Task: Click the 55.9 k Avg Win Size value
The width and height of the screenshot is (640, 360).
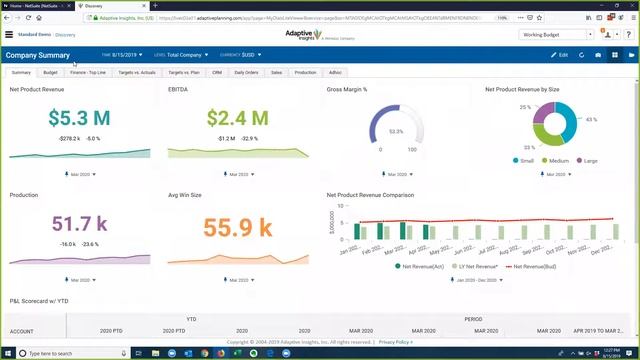Action: [238, 227]
